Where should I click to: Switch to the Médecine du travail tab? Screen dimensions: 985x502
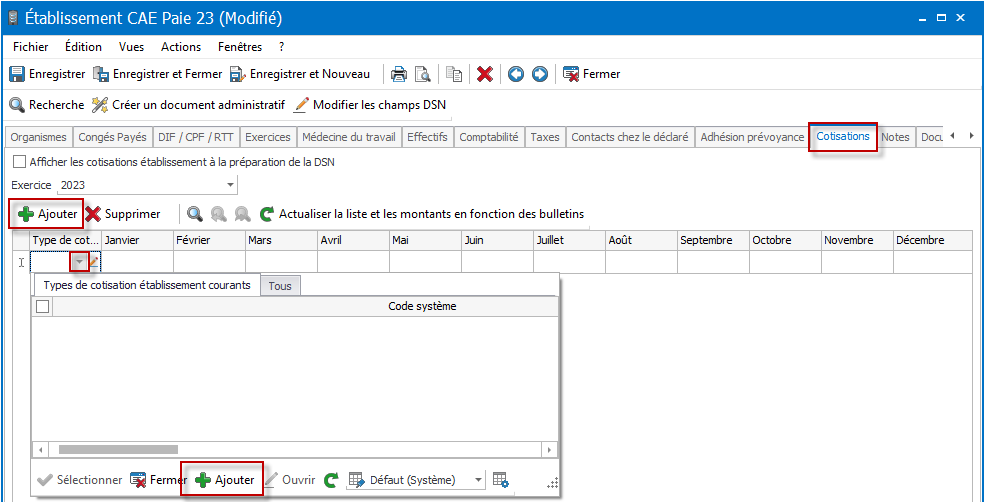(349, 137)
